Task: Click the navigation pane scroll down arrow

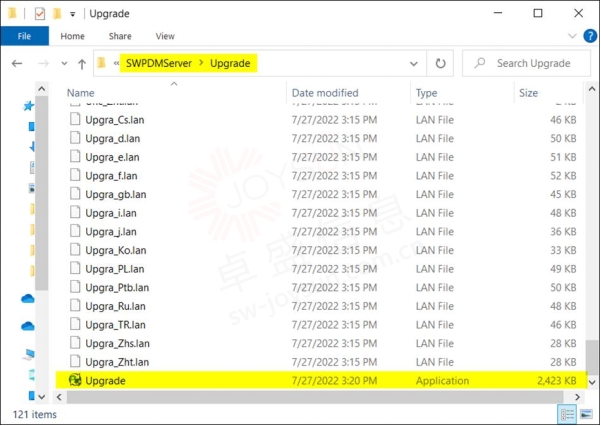Action: pos(42,397)
